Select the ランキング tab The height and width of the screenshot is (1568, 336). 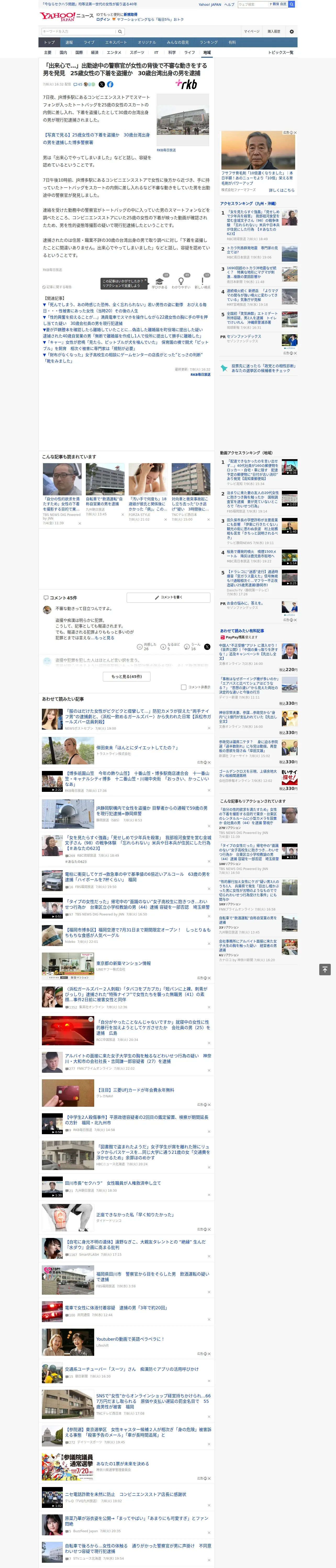coord(209,43)
